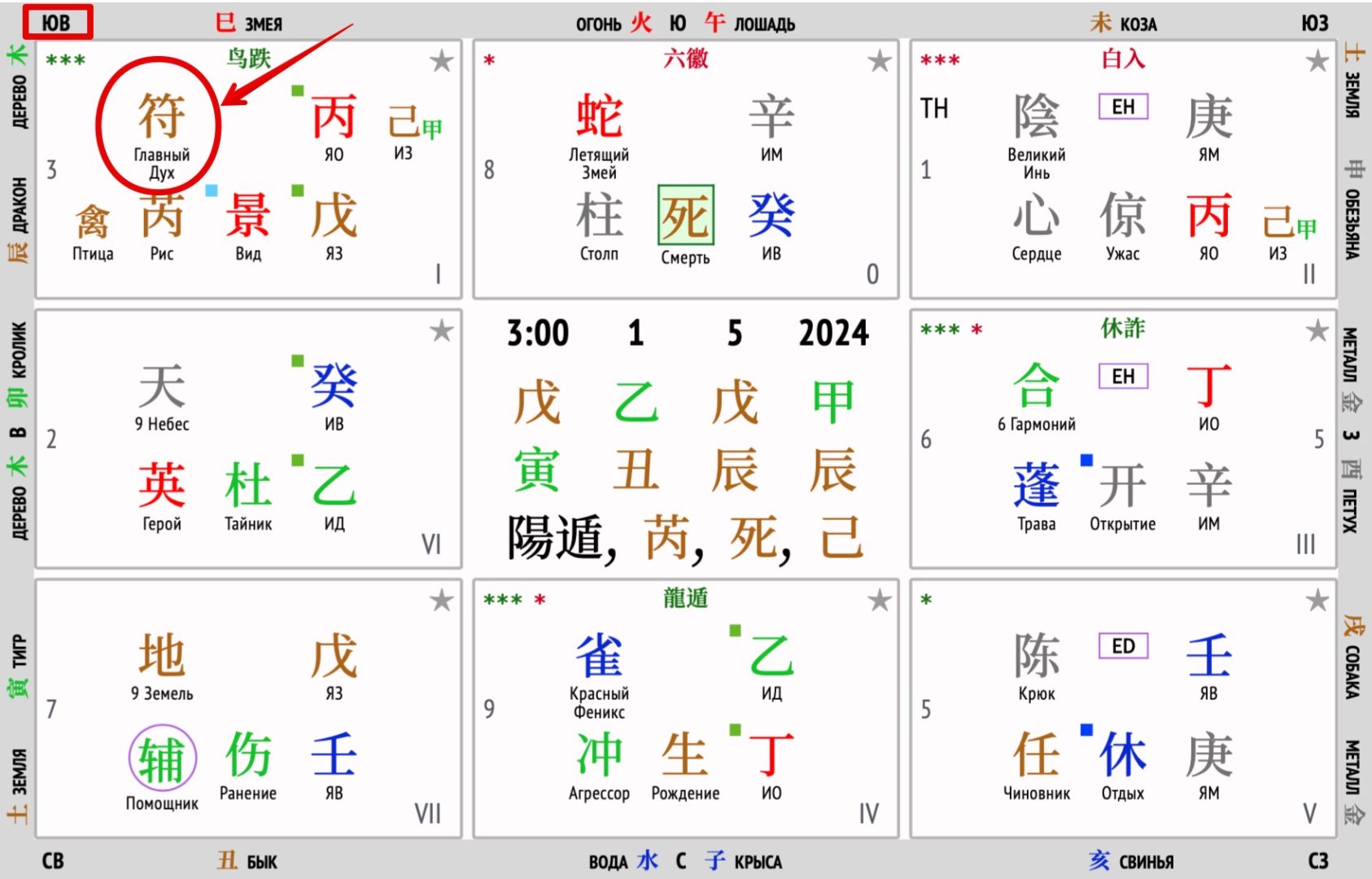
Task: Open the 2024 year selector
Action: pyautogui.click(x=833, y=333)
